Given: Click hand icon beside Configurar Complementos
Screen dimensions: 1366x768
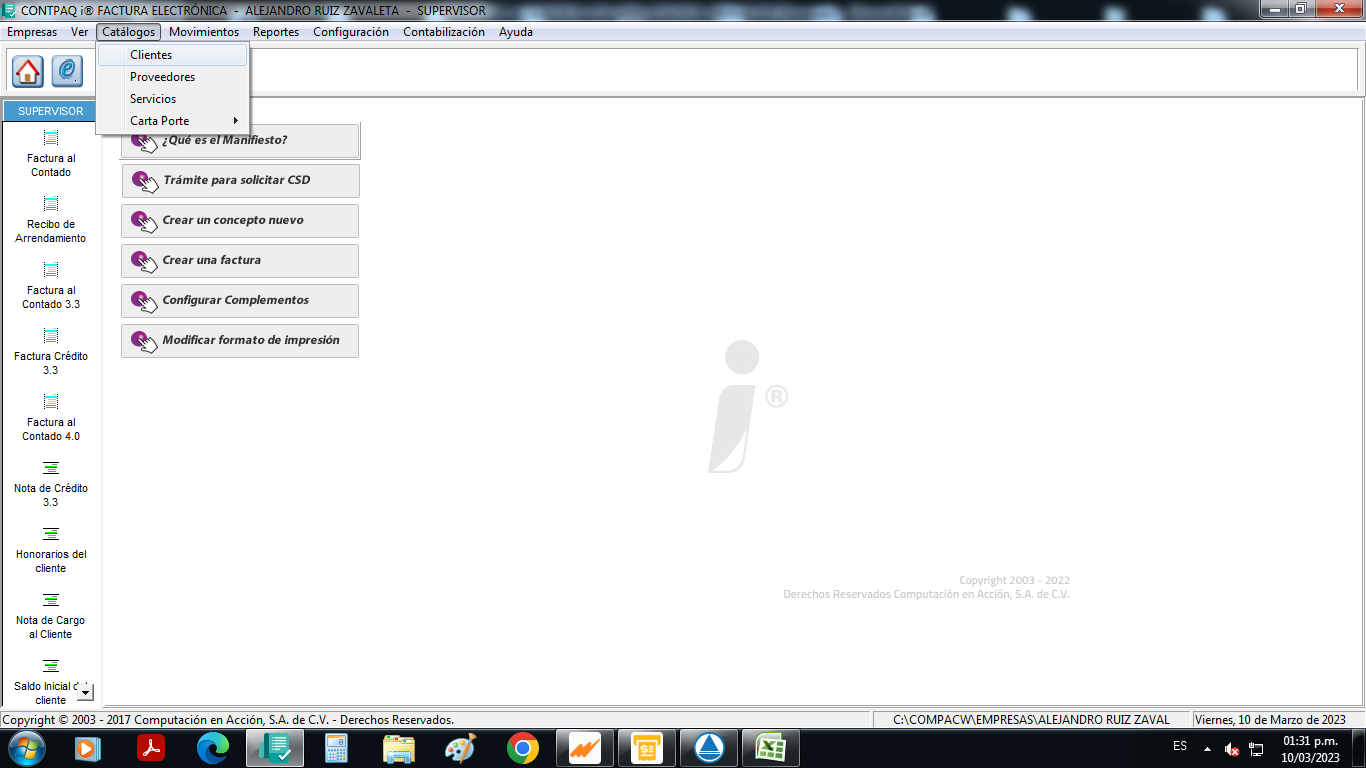Looking at the screenshot, I should [145, 301].
